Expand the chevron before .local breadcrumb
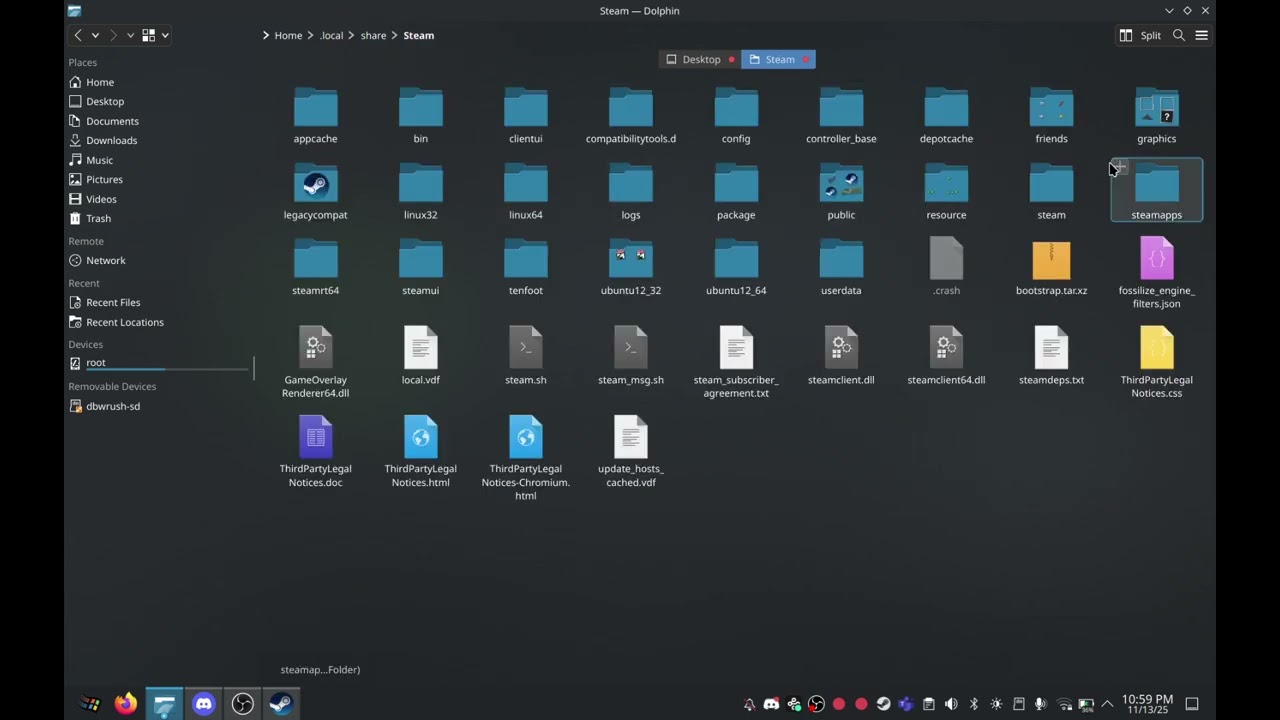 [311, 35]
